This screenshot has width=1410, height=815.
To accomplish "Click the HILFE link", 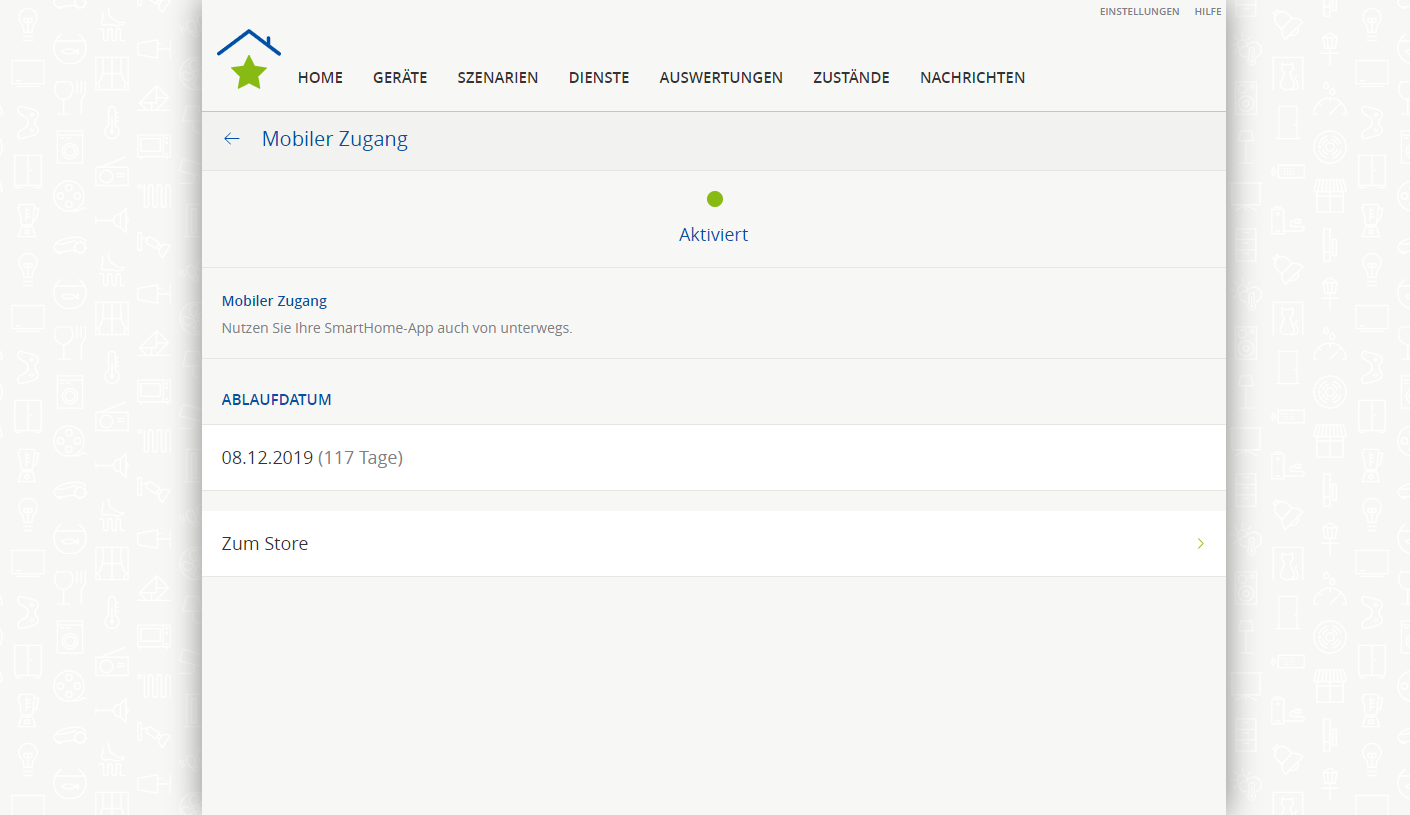I will click(x=1207, y=12).
